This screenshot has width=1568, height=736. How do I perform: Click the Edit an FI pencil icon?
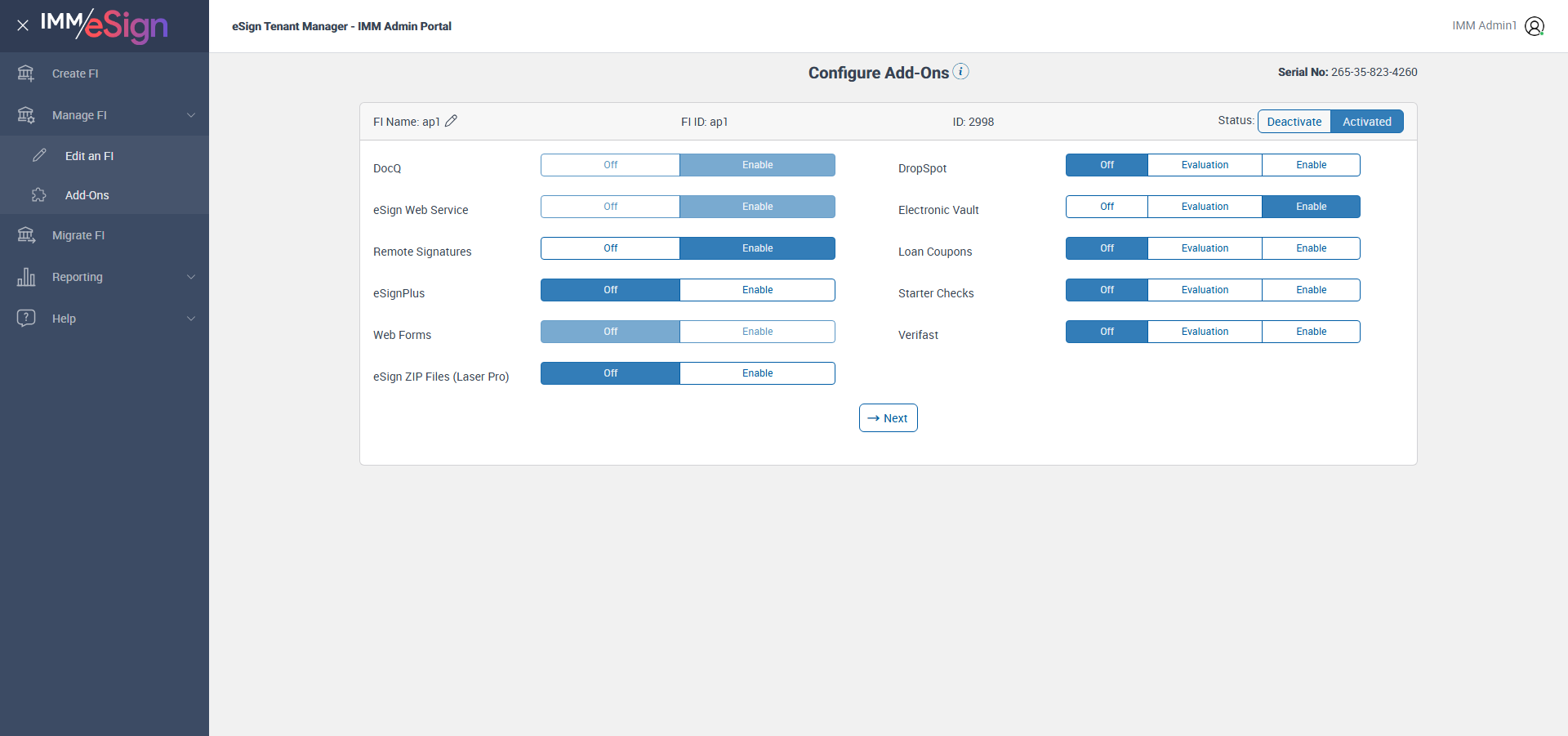[39, 155]
